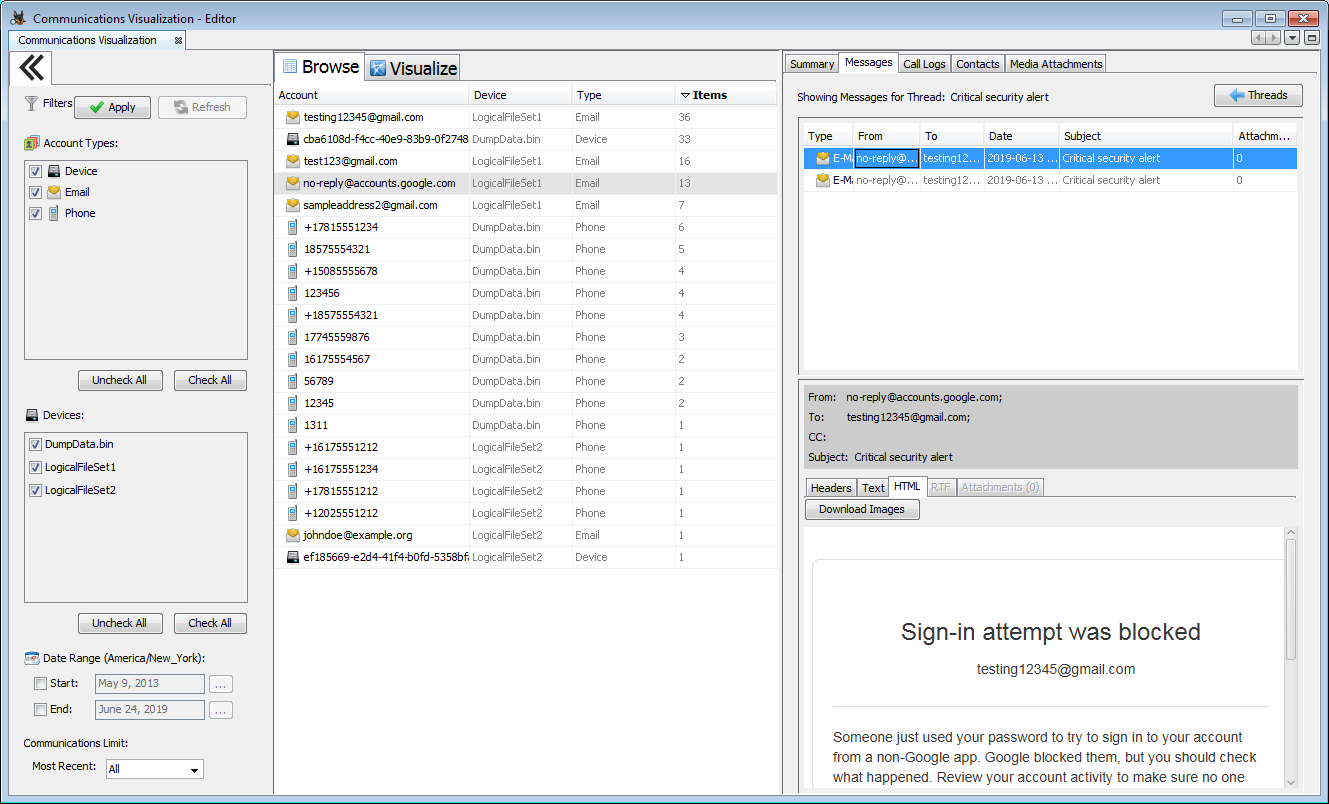Click envelope icon beside johndoe@example.org
Viewport: 1329px width, 804px height.
[292, 535]
